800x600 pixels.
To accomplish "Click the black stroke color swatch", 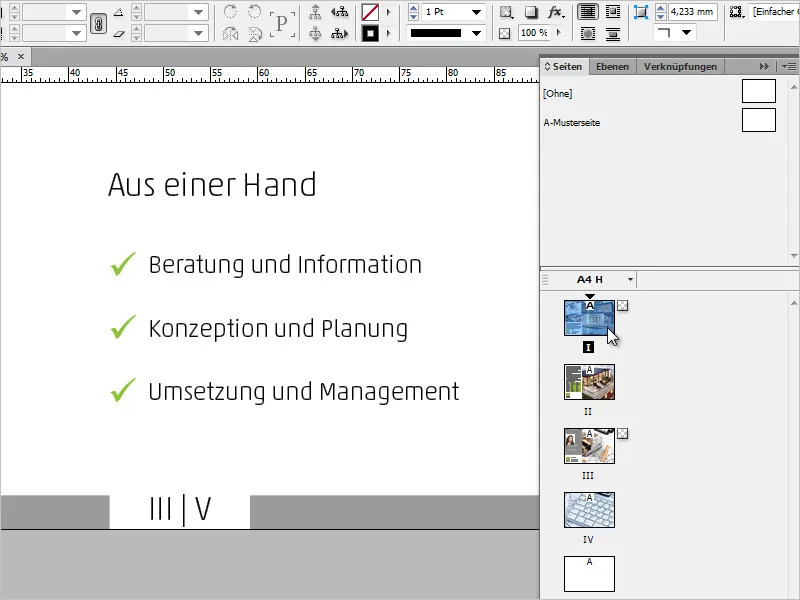I will (370, 34).
